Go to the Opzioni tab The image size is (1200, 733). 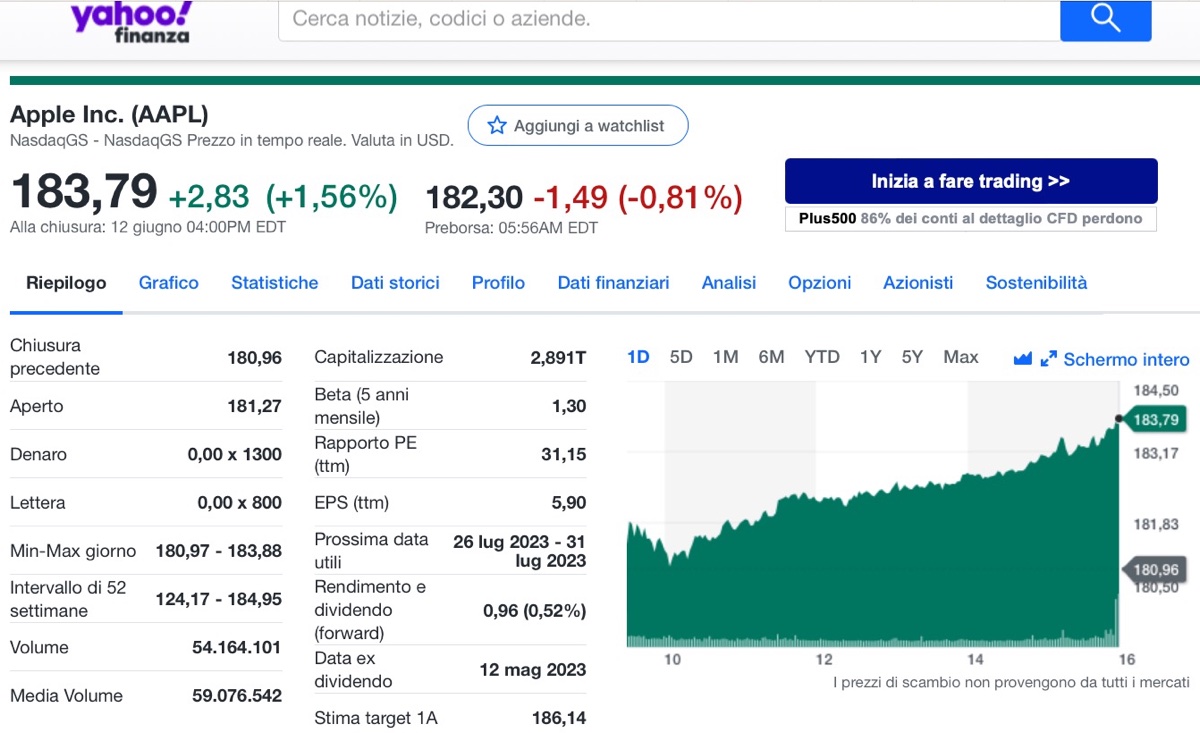pos(820,283)
